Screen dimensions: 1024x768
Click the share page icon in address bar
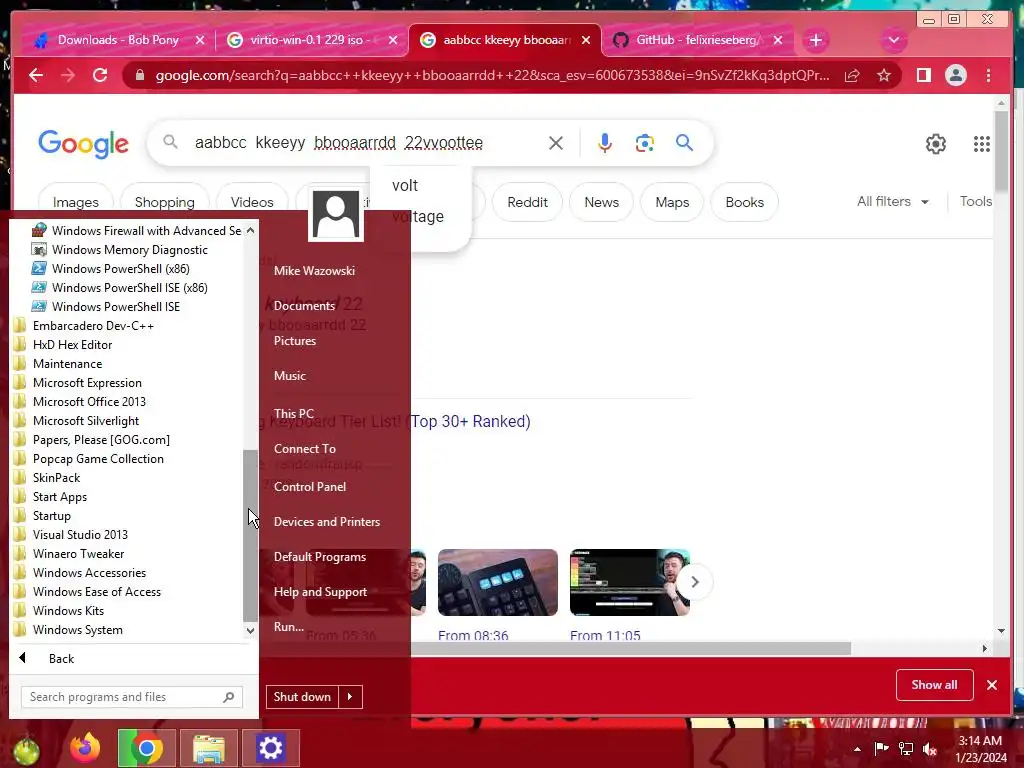point(852,76)
